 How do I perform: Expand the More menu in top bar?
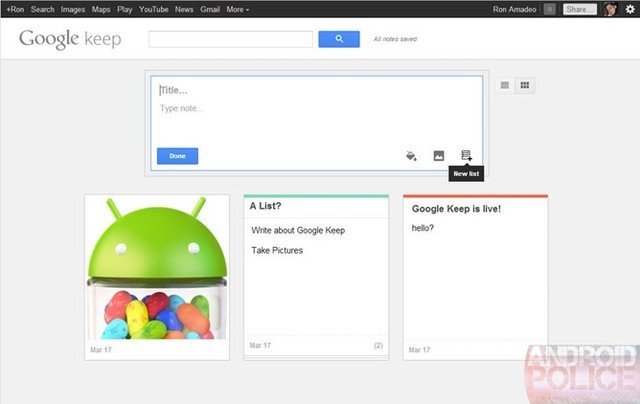point(238,9)
